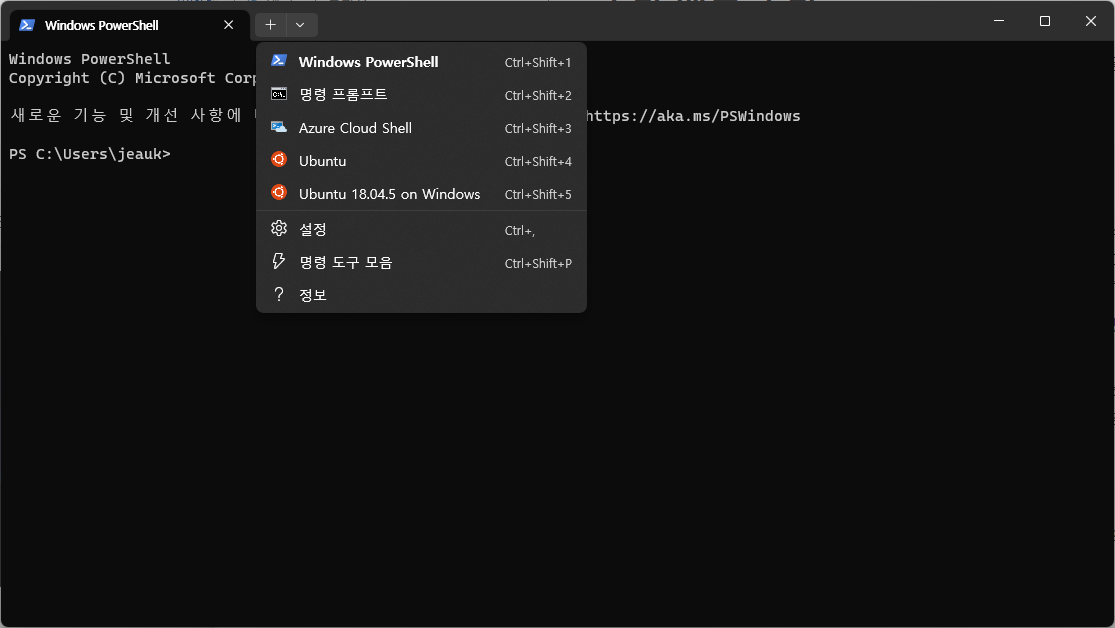The width and height of the screenshot is (1115, 628).
Task: Click the Command Prompt (명령 프롬프트) icon
Action: (279, 94)
